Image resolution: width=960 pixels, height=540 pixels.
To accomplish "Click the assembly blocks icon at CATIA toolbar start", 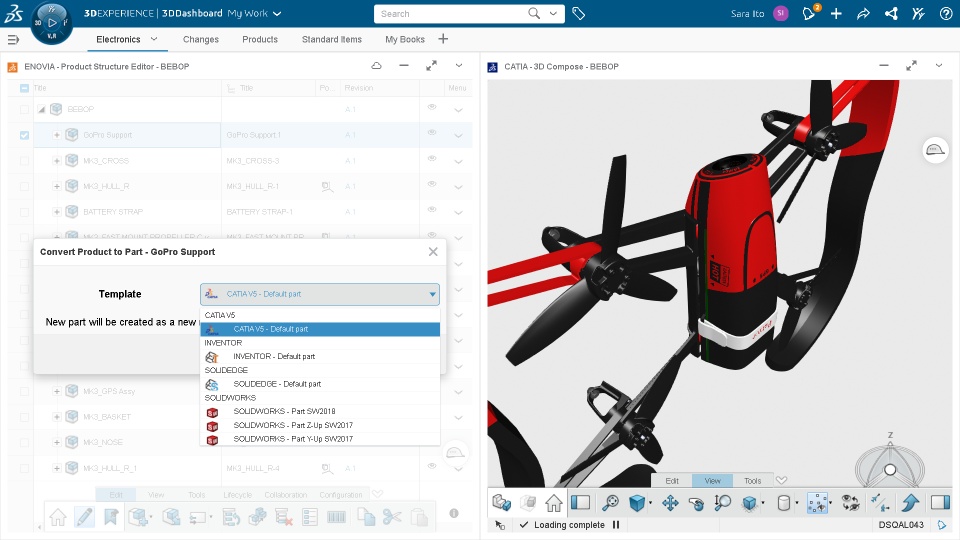I will coord(501,503).
